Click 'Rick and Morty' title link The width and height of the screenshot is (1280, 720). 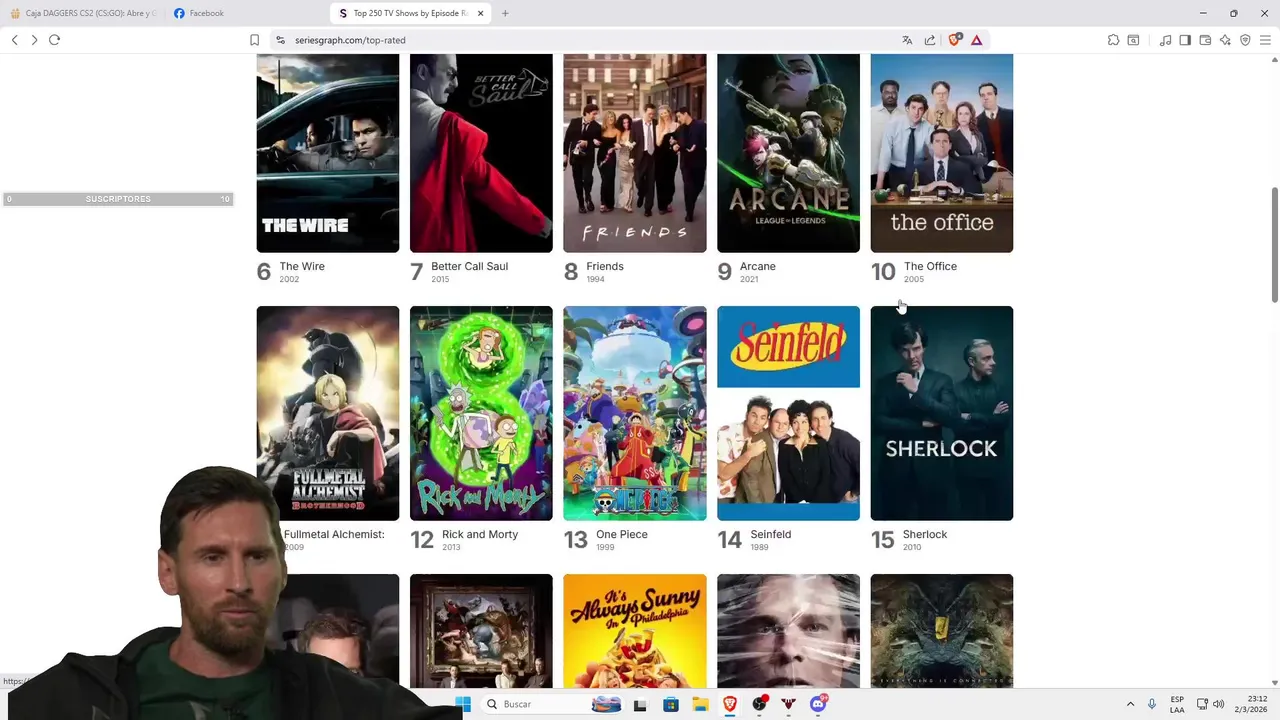coord(480,534)
